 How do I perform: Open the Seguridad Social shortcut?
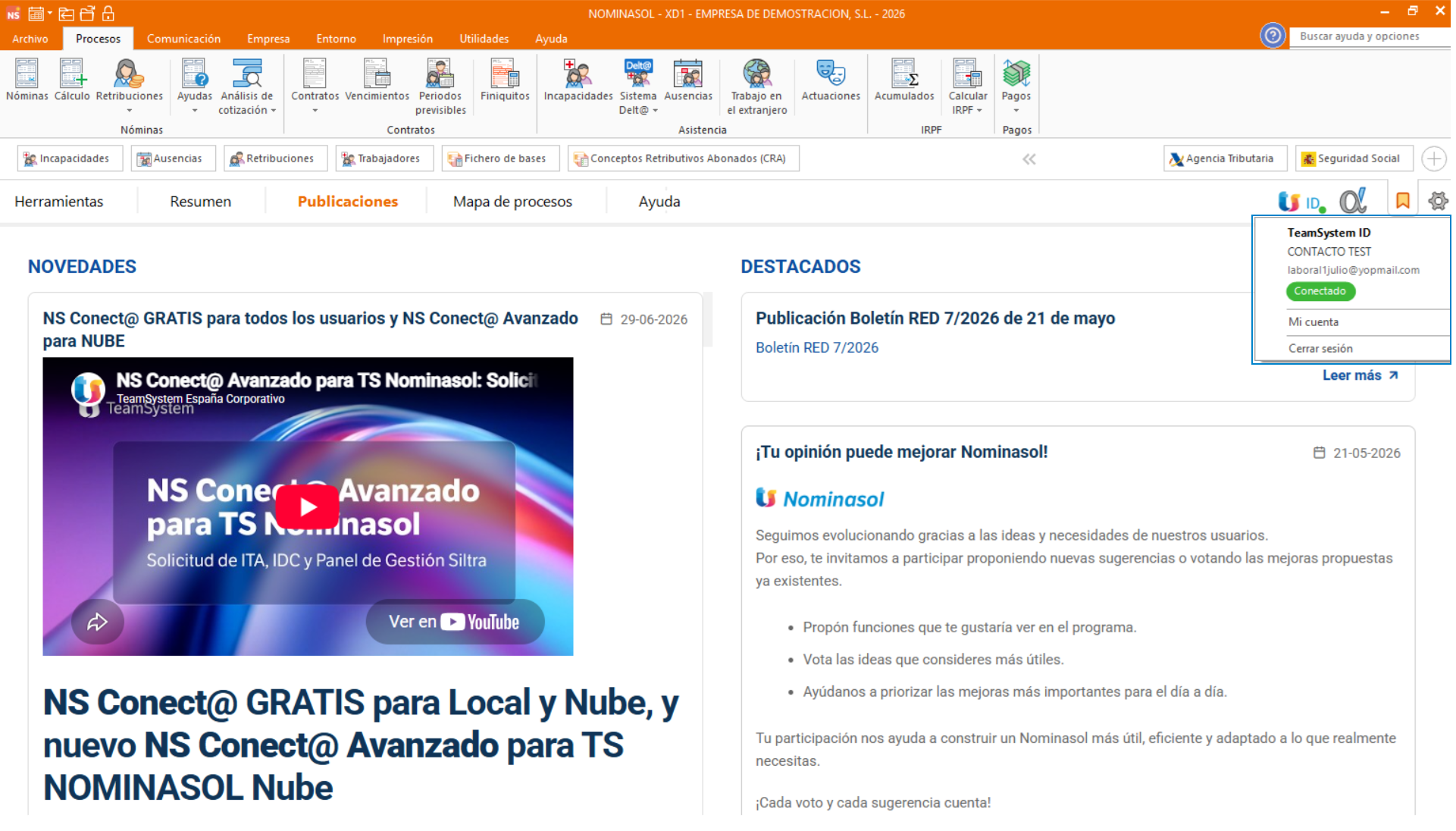pyautogui.click(x=1354, y=158)
